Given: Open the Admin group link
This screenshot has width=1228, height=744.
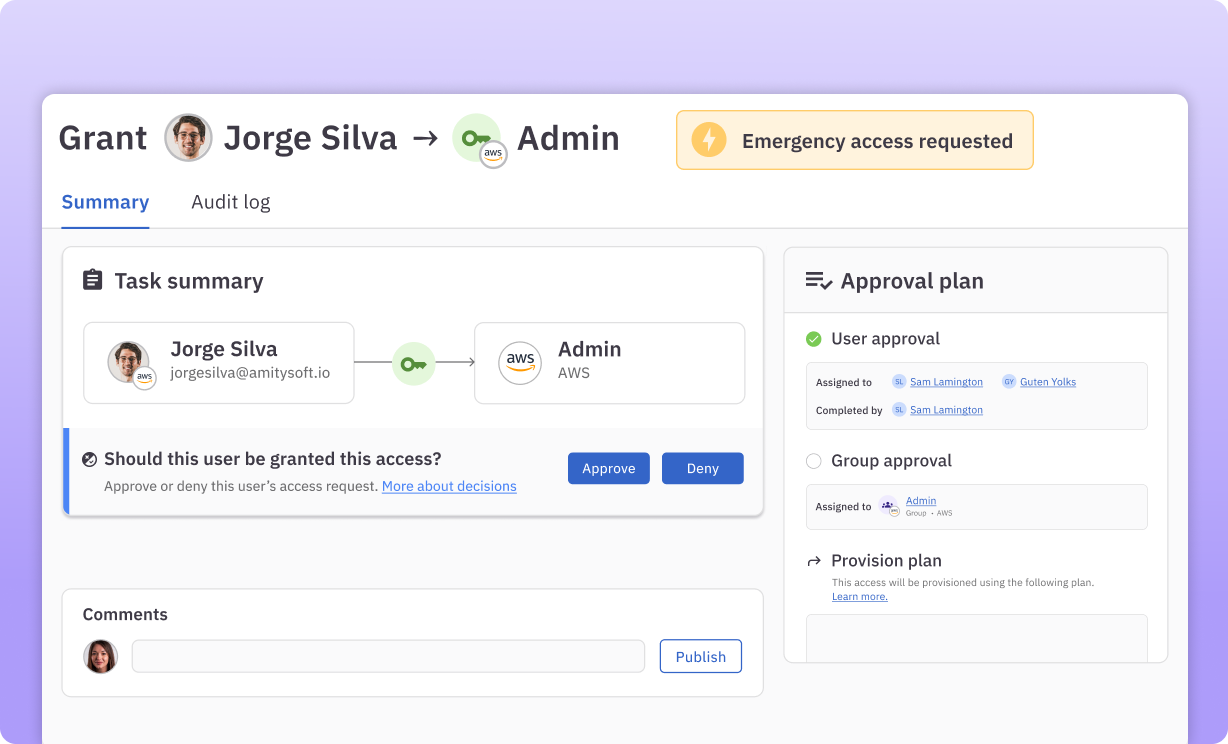Looking at the screenshot, I should [920, 500].
